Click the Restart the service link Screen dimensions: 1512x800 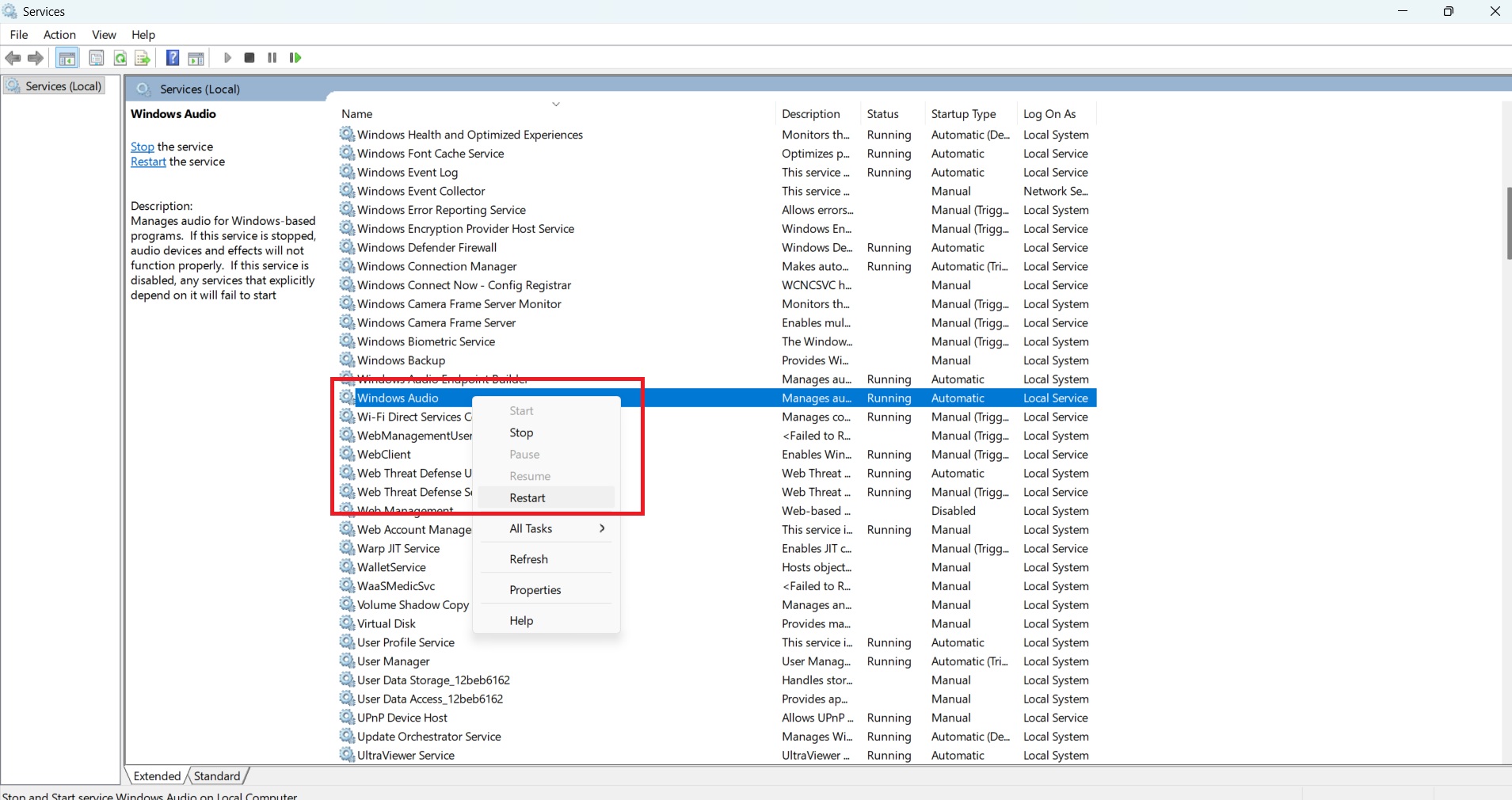coord(148,162)
